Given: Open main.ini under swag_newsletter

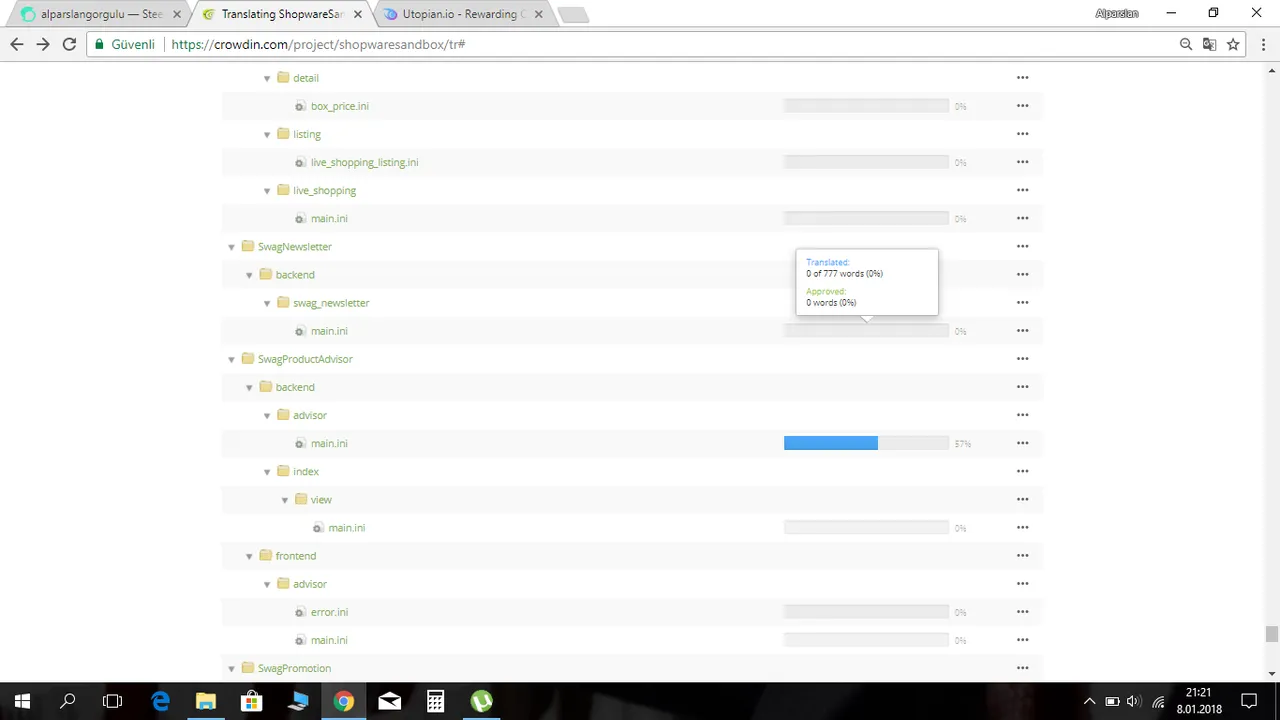Looking at the screenshot, I should tap(329, 331).
